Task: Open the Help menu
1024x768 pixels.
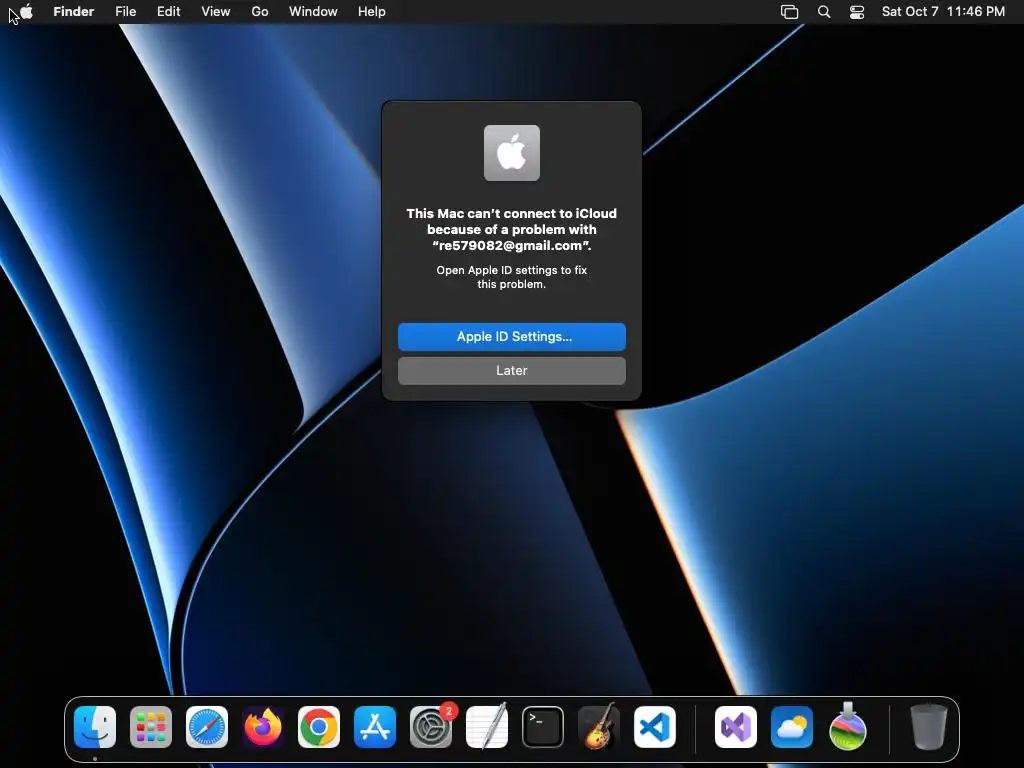Action: (x=372, y=12)
